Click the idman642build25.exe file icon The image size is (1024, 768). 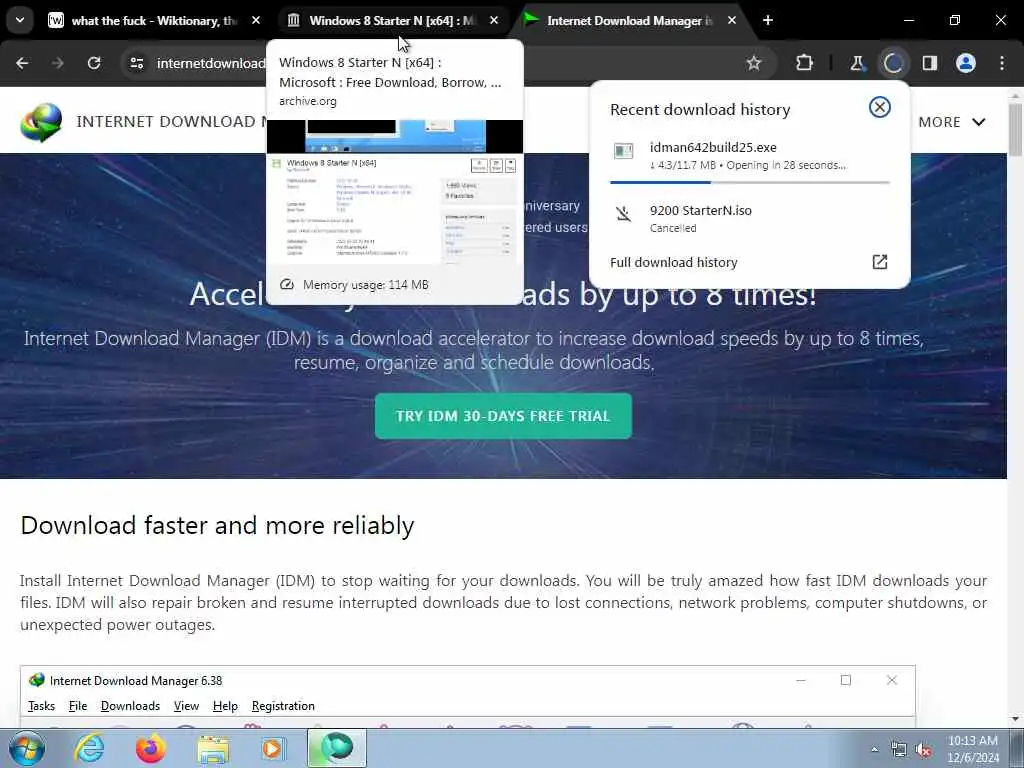point(624,152)
